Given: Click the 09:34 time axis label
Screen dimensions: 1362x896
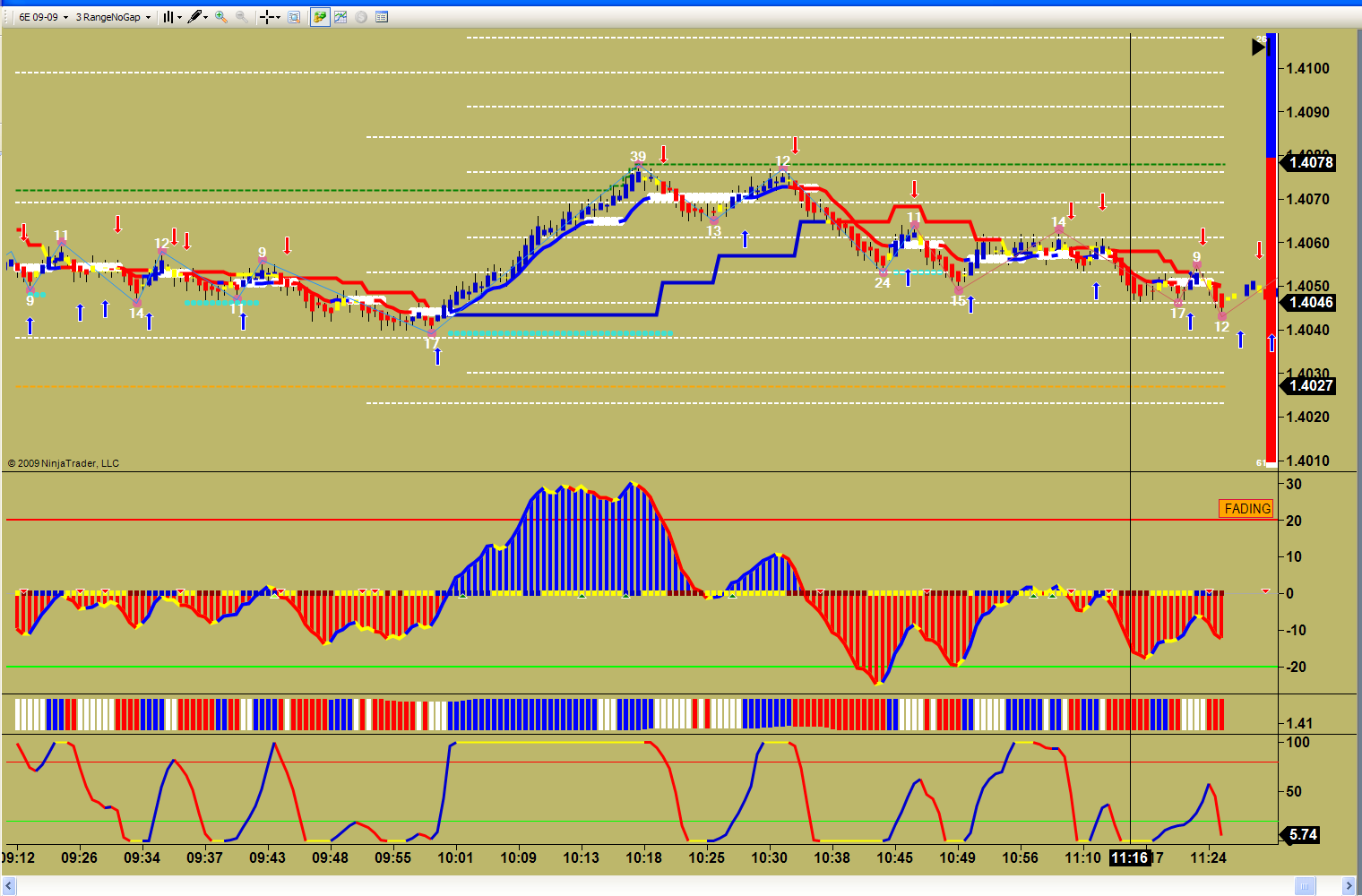Looking at the screenshot, I should [x=142, y=857].
